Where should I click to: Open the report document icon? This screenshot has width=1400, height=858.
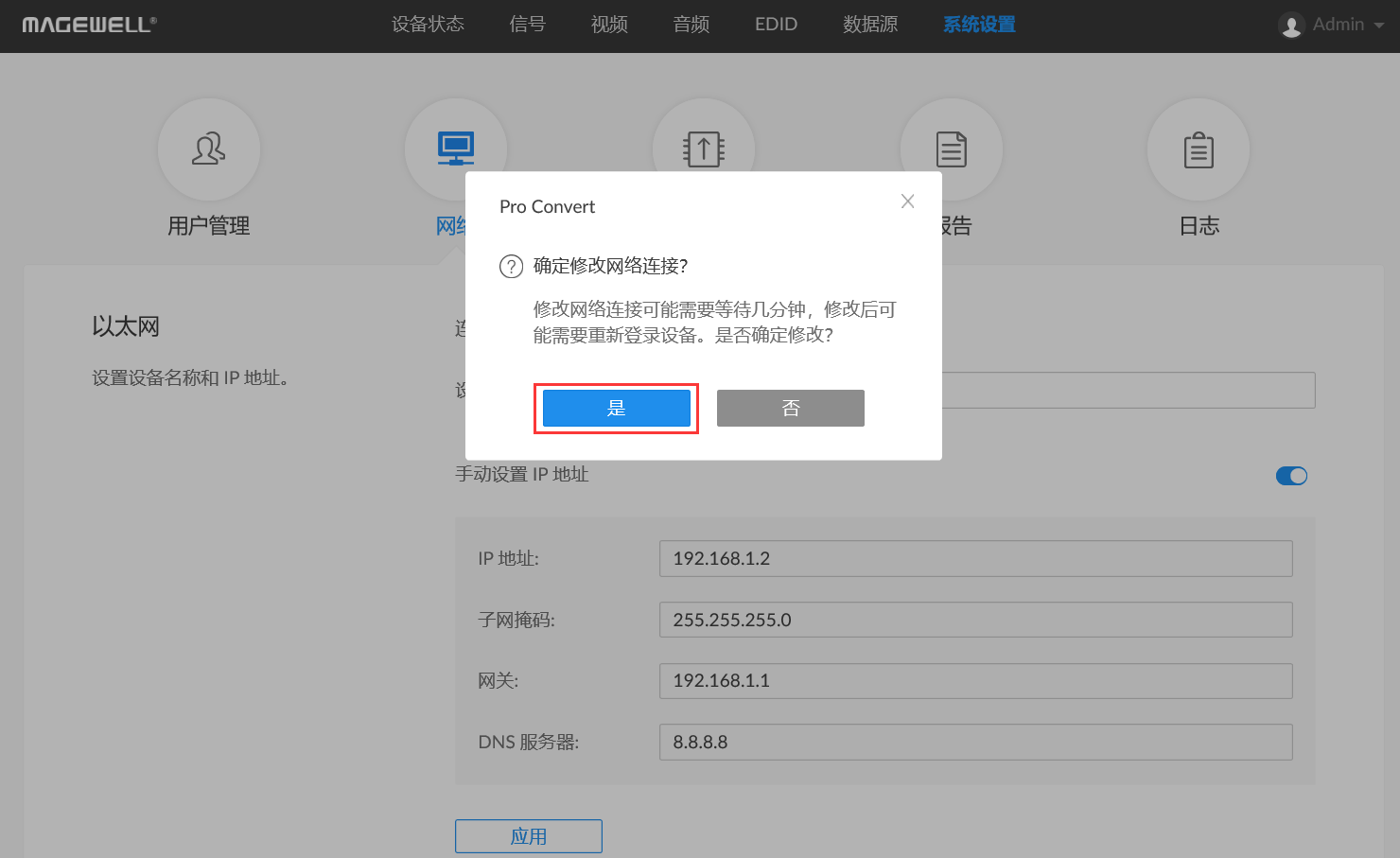[951, 149]
